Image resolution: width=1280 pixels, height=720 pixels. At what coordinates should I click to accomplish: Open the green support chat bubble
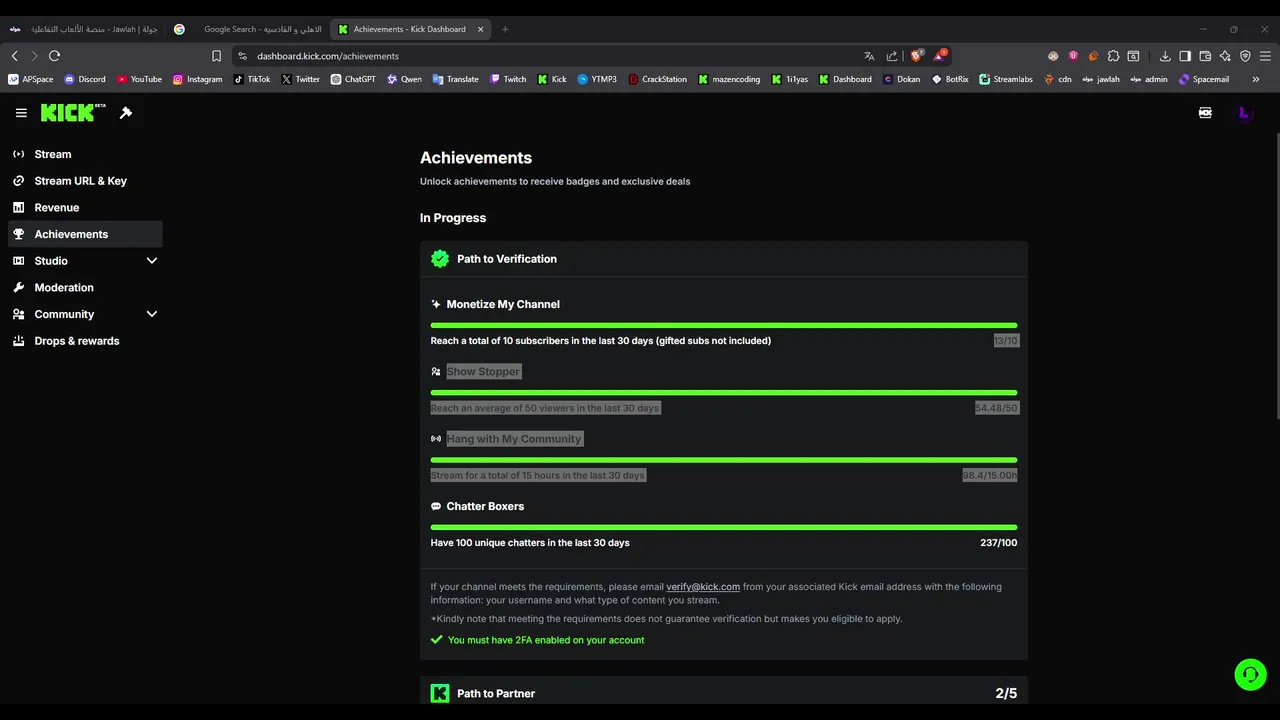point(1250,675)
